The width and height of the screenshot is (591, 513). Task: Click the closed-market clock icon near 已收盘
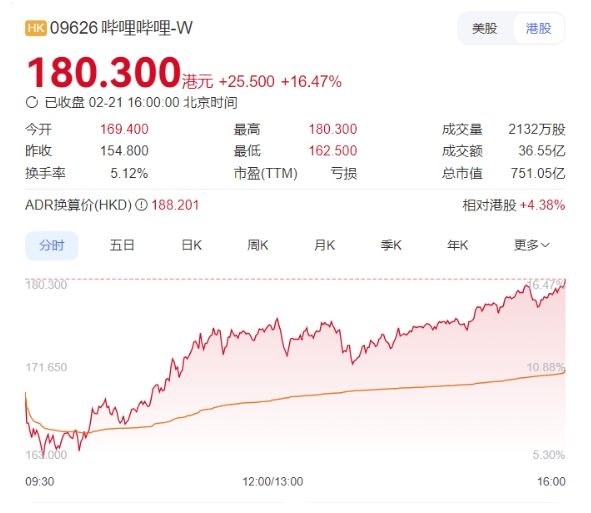[x=32, y=102]
